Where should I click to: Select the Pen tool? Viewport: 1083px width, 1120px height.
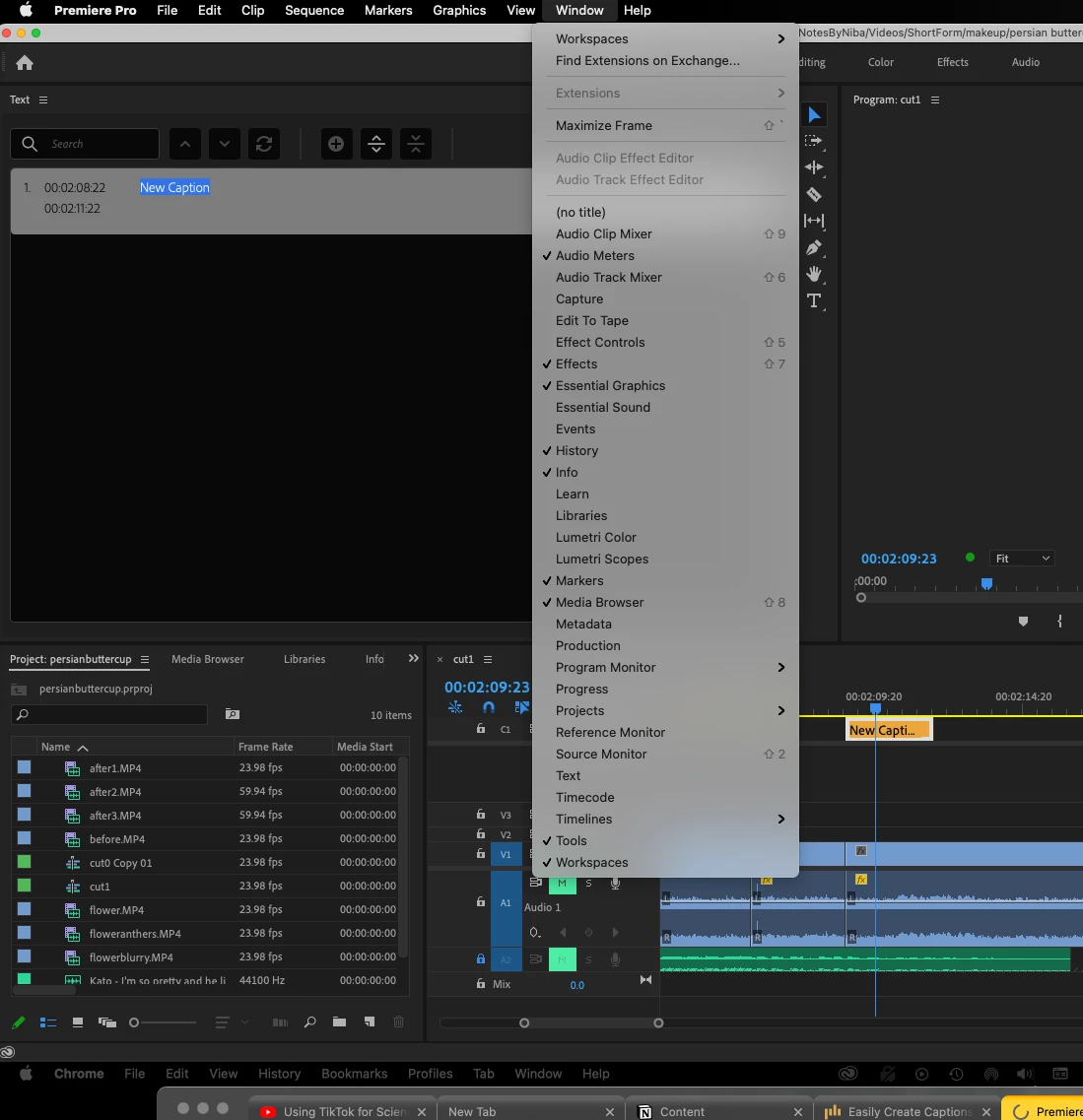(x=814, y=248)
